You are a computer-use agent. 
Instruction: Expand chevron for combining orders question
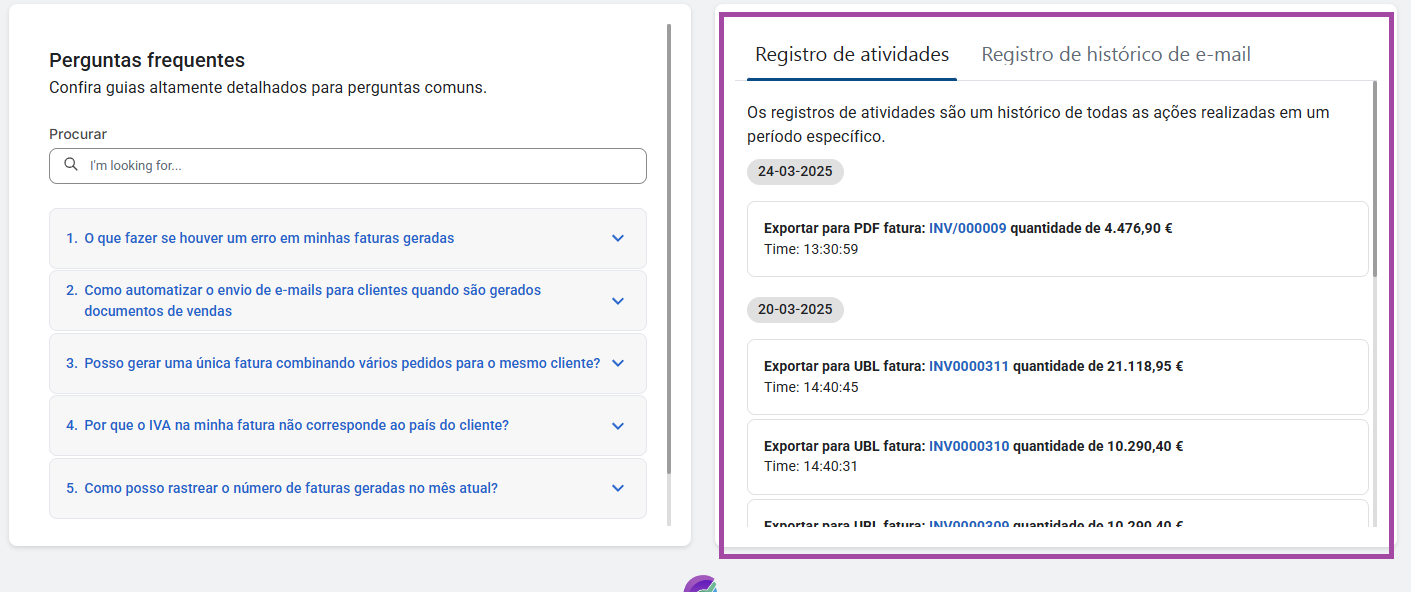pos(617,363)
